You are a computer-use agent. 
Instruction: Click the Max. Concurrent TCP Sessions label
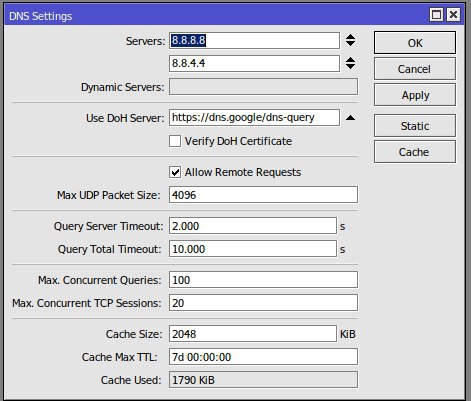point(87,303)
